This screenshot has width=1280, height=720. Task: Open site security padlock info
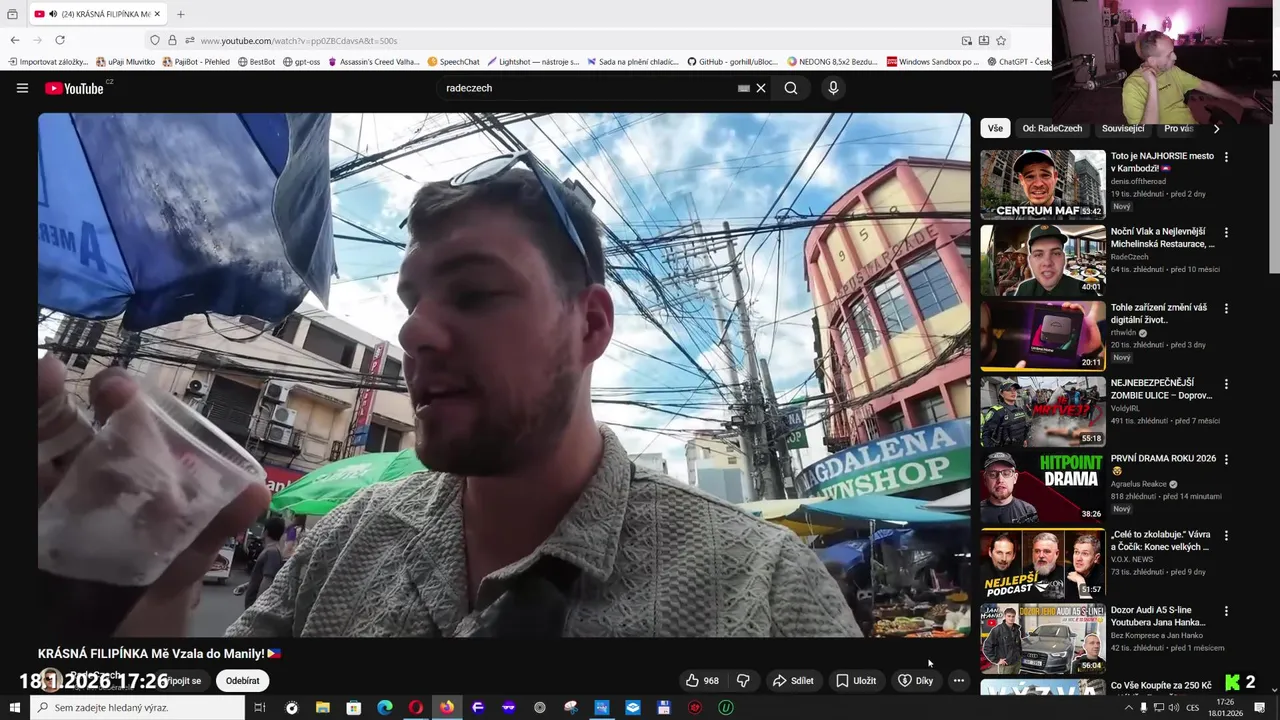coord(172,40)
